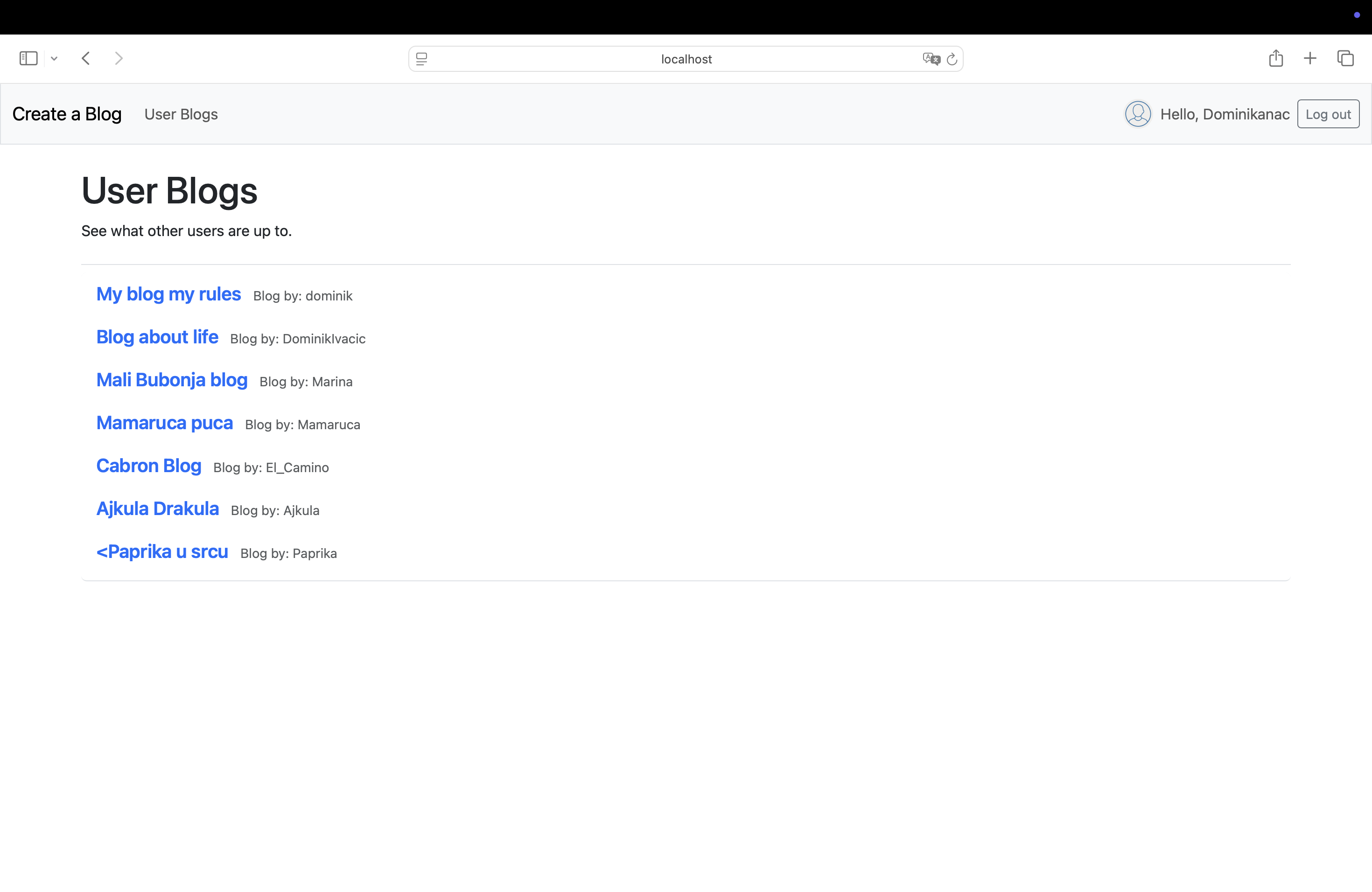Open Cabron Blog by El_Camino

[148, 466]
